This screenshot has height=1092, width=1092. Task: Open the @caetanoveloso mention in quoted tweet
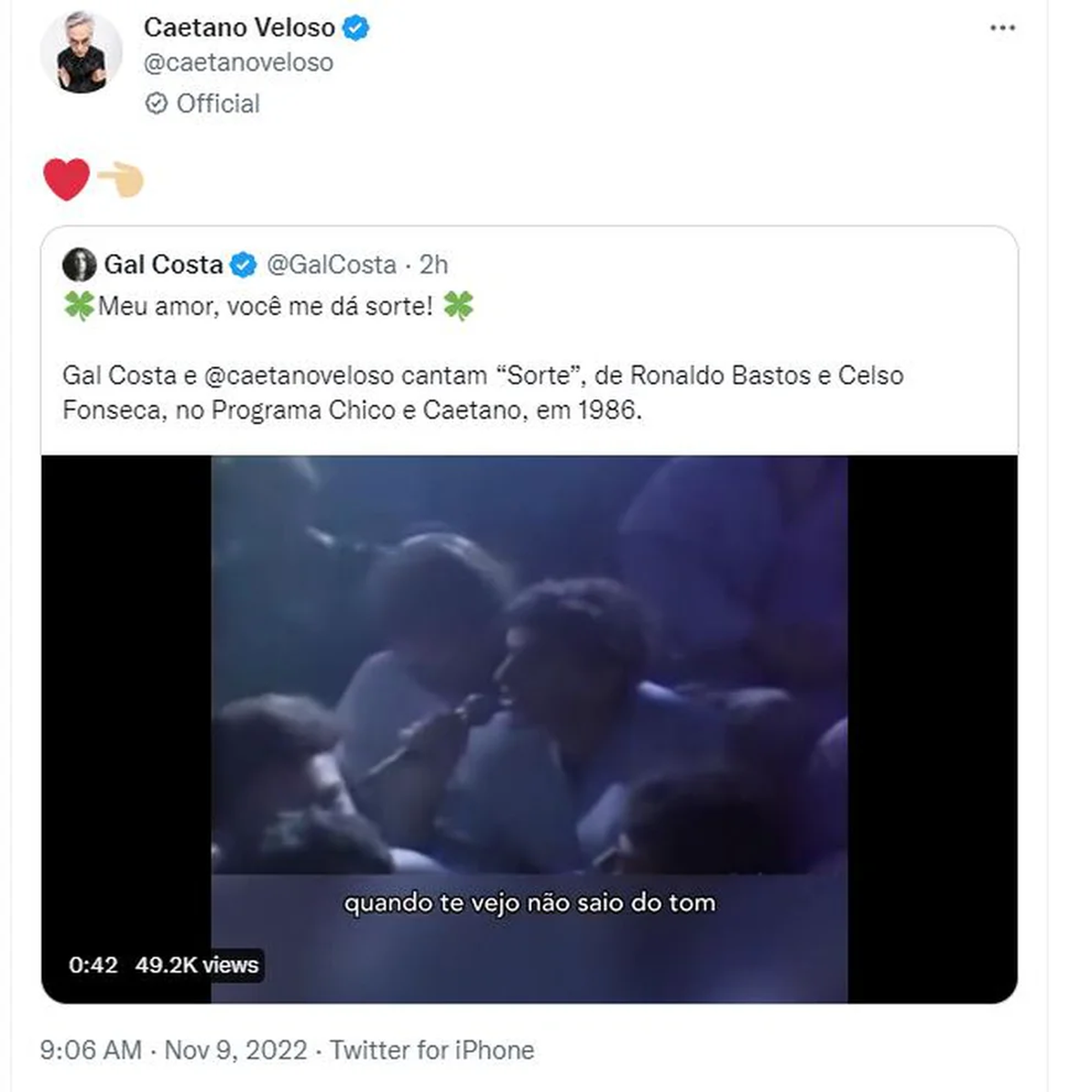coord(299,375)
